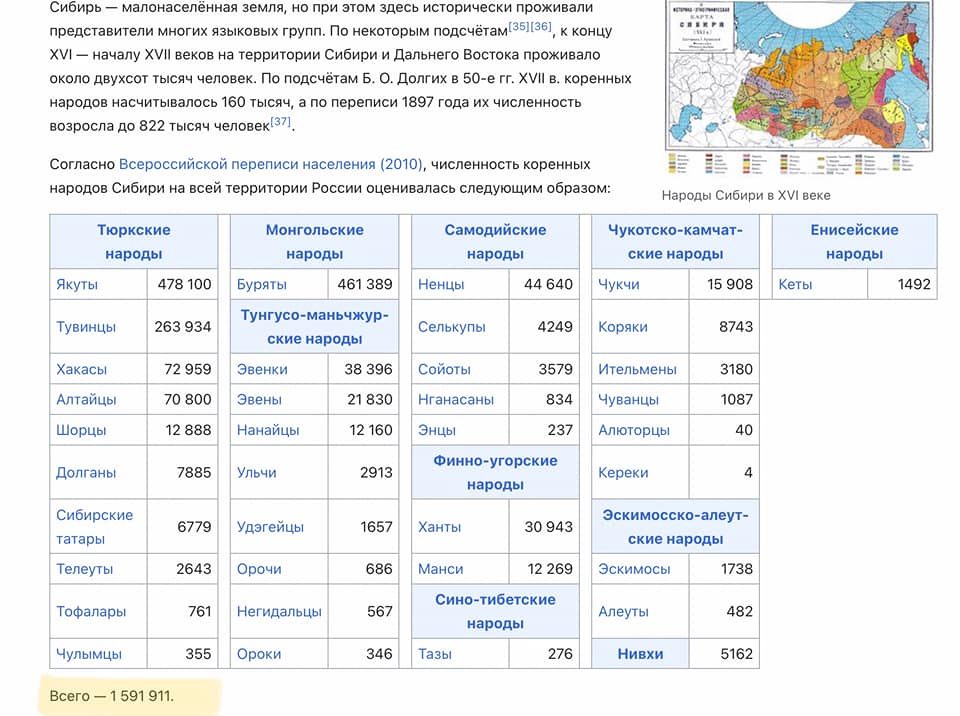Click the Шорцы link
The image size is (960, 716).
click(81, 430)
